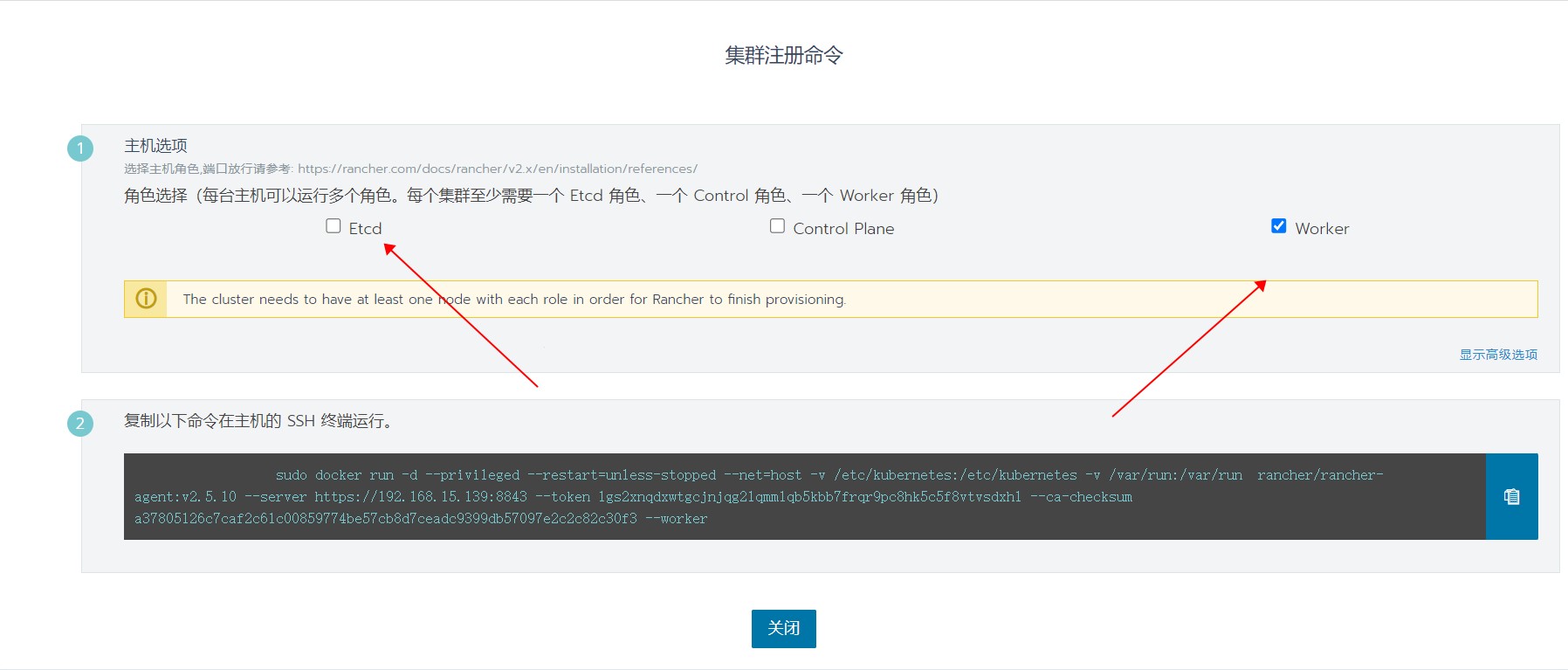Click the Control Plane label text

(x=843, y=228)
